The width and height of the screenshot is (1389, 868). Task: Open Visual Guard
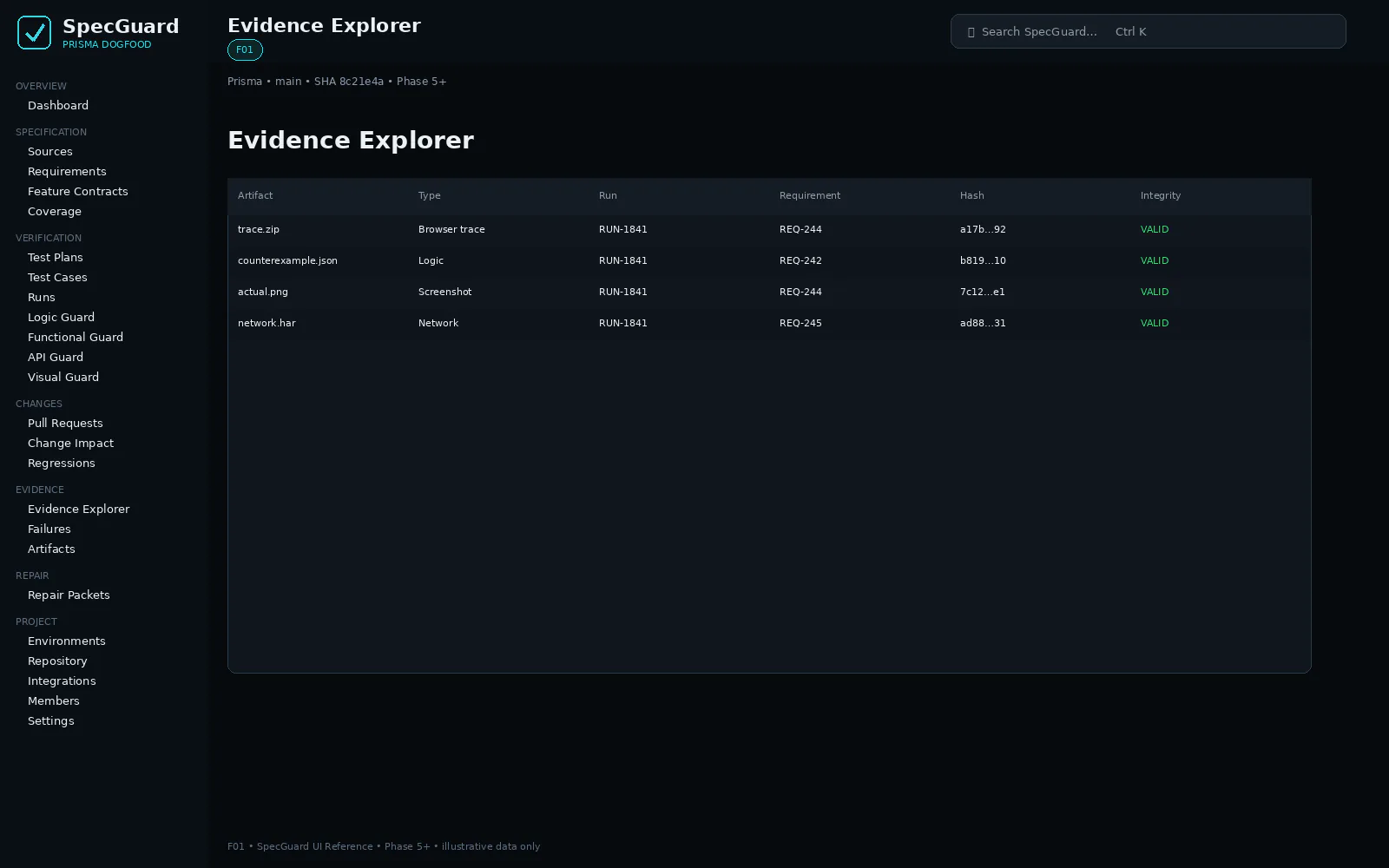(63, 377)
